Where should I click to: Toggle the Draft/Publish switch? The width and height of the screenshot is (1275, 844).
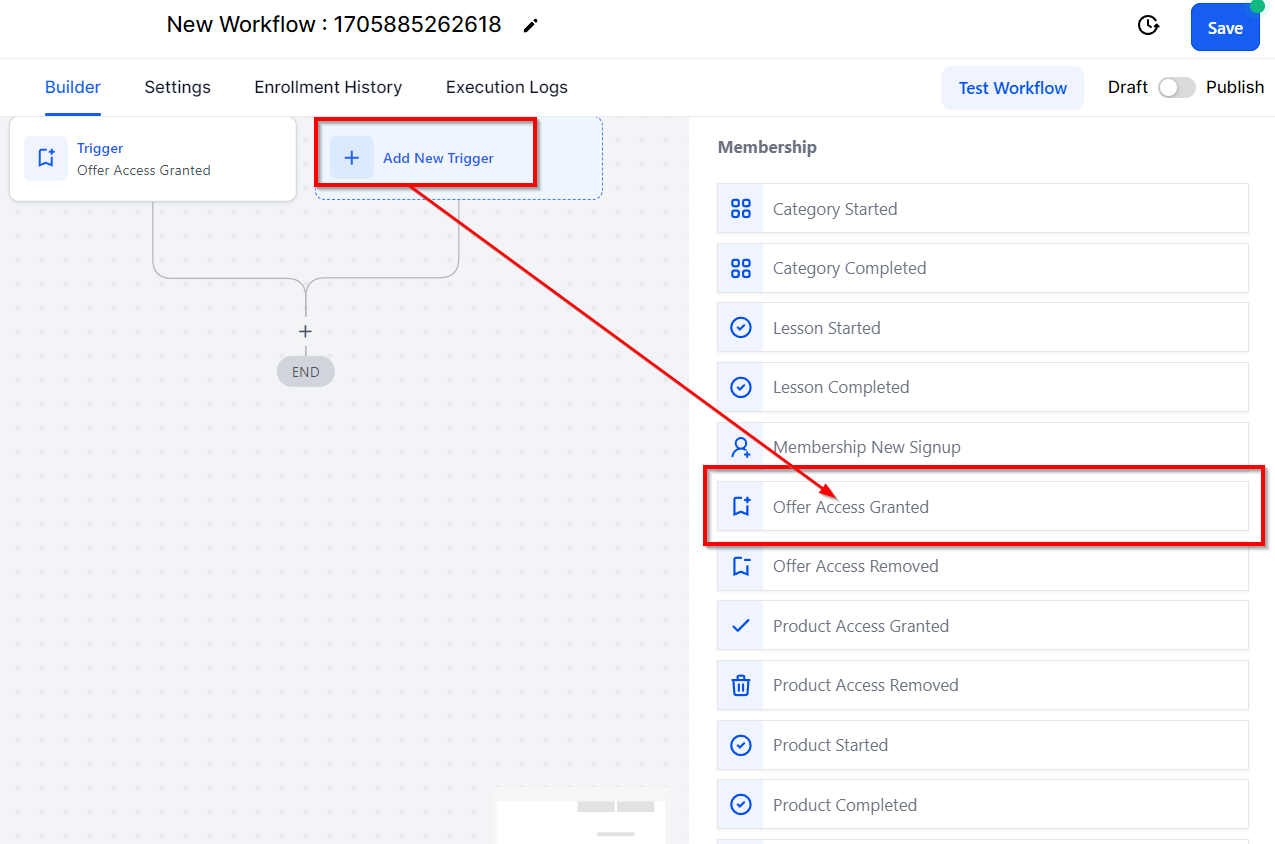tap(1177, 87)
